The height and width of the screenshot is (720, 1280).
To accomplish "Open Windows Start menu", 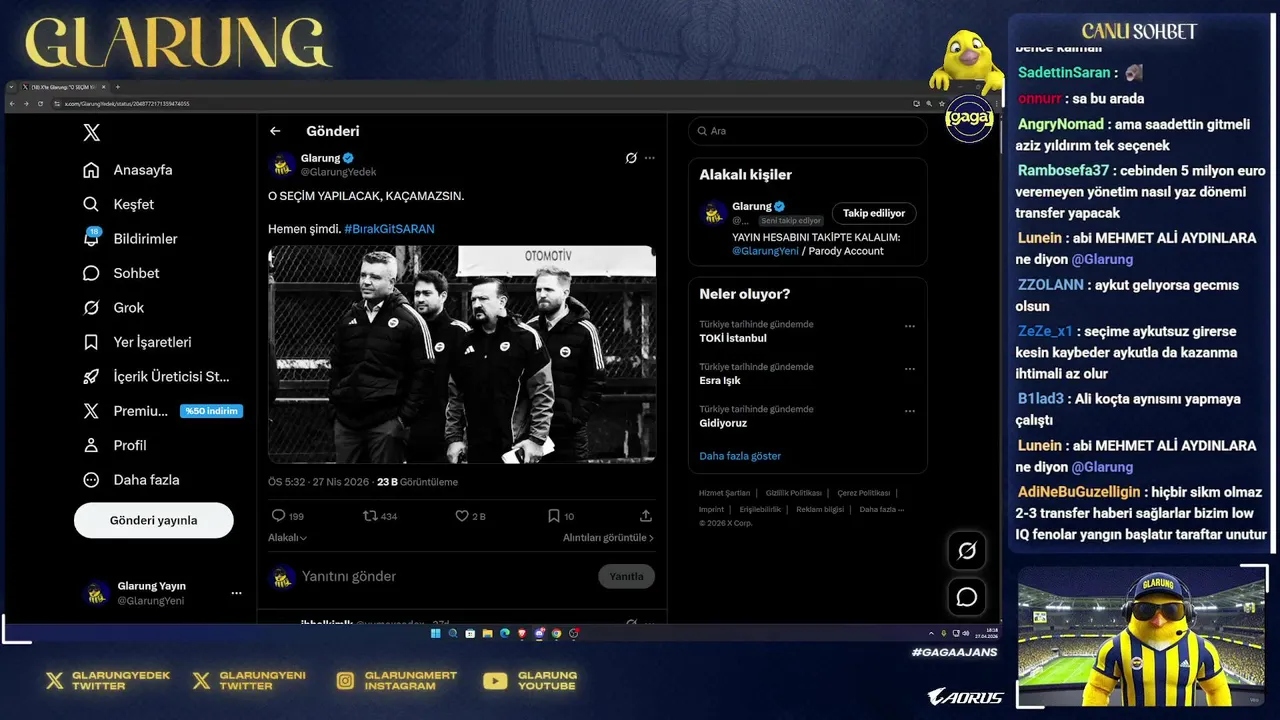I will (436, 633).
